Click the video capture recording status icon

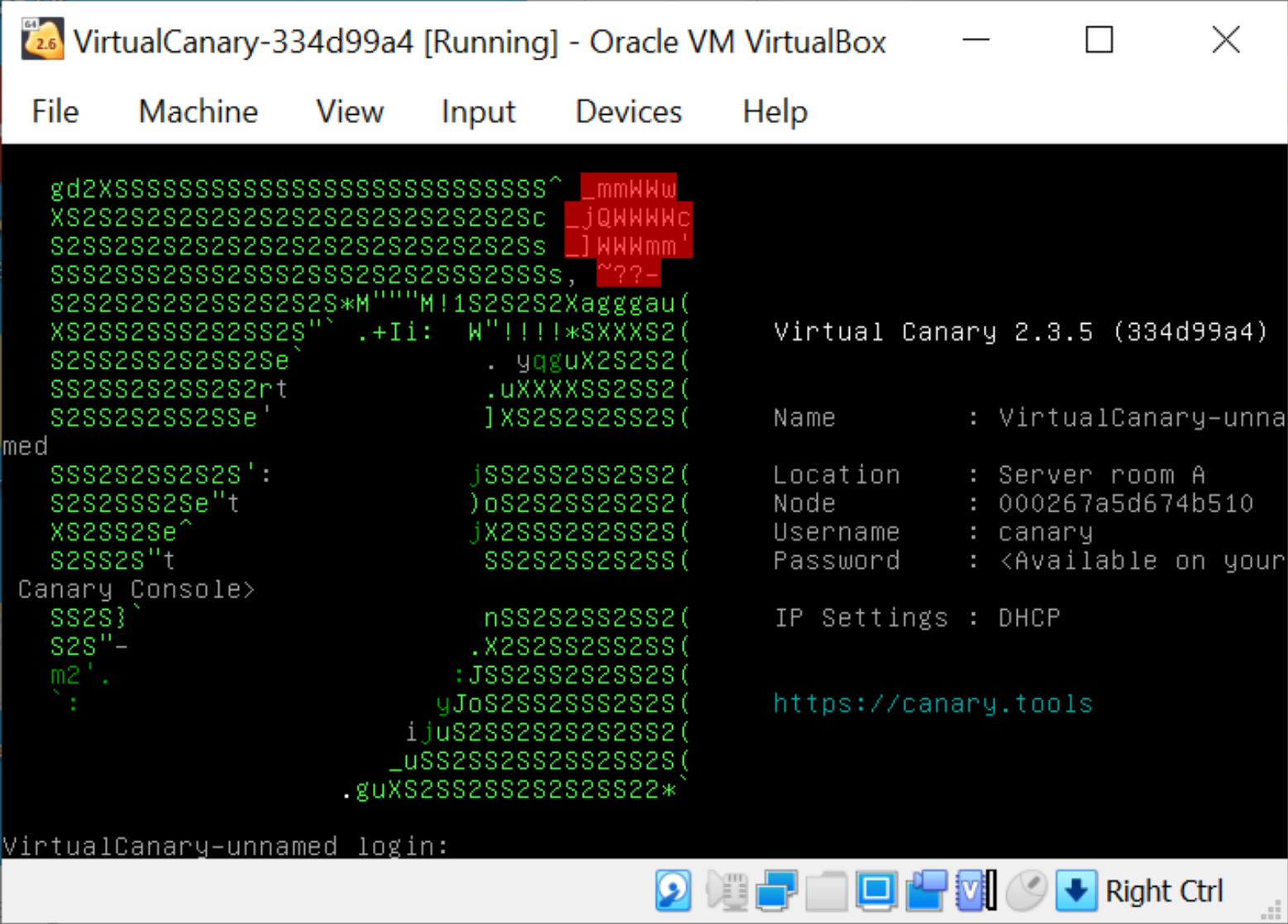[927, 891]
